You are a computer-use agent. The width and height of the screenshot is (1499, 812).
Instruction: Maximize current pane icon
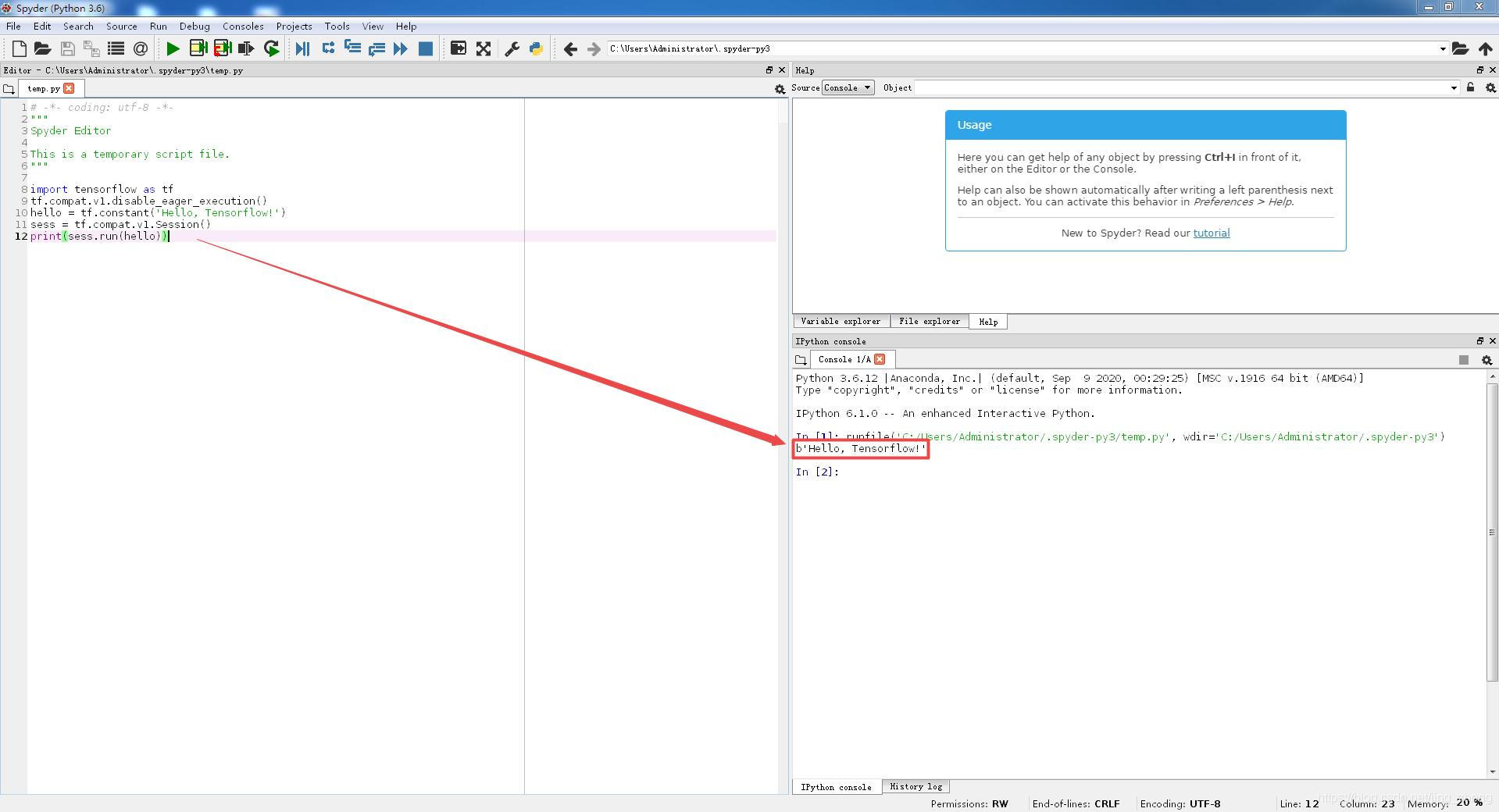(459, 48)
